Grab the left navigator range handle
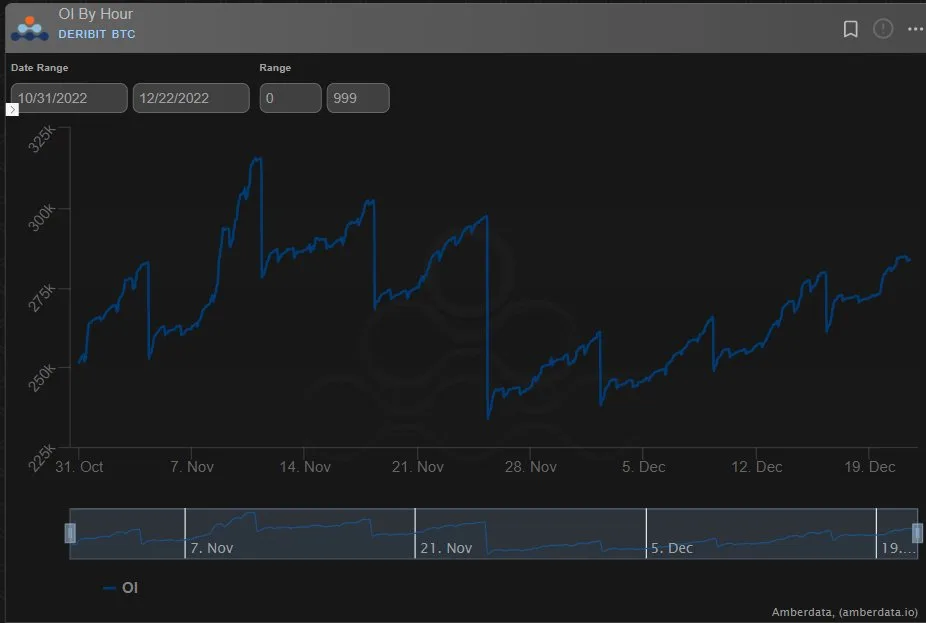Image resolution: width=926 pixels, height=623 pixels. tap(70, 533)
